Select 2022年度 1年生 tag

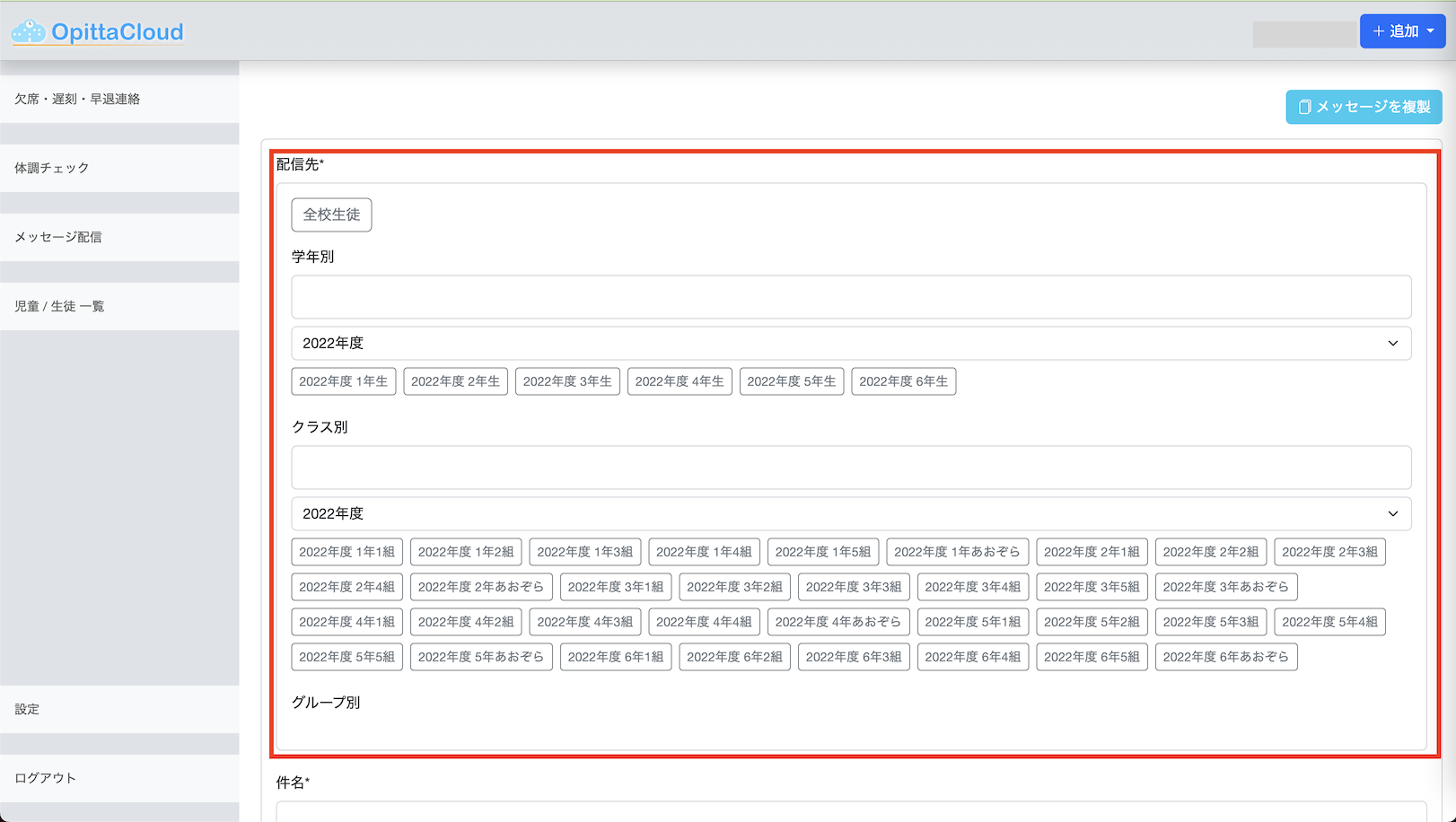point(344,381)
